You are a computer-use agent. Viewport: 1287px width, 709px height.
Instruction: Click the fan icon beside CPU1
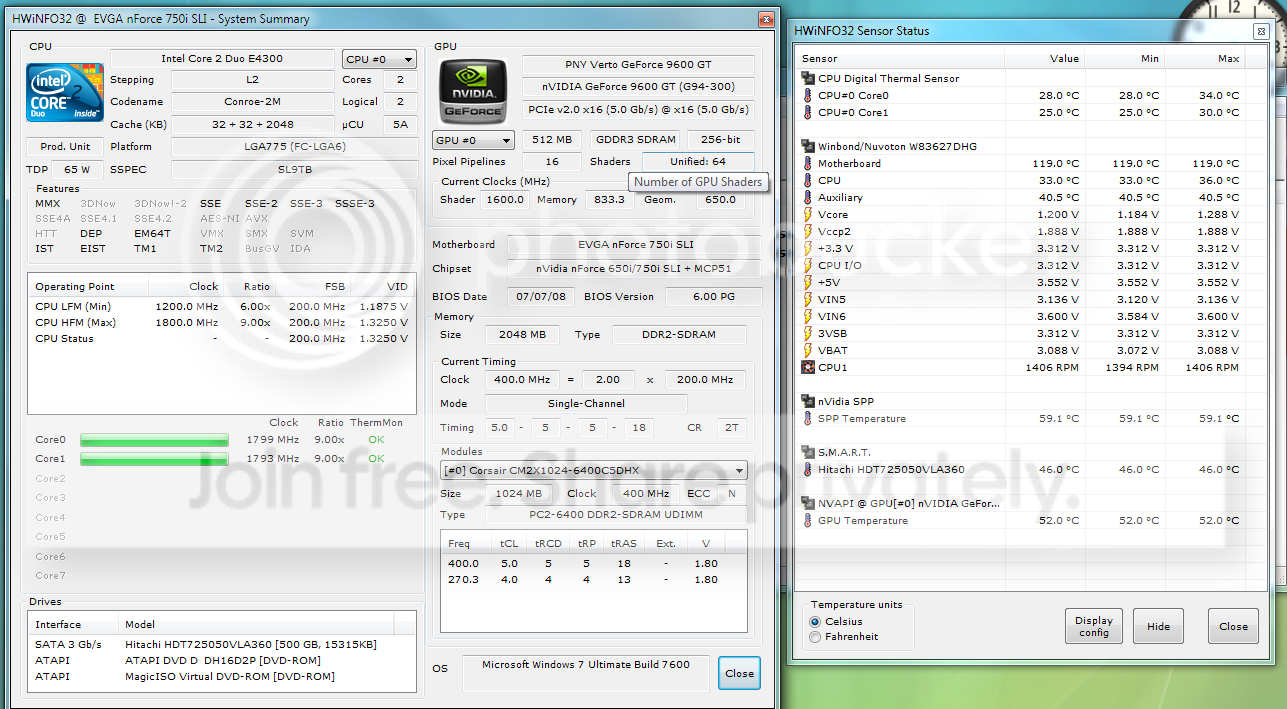click(808, 367)
